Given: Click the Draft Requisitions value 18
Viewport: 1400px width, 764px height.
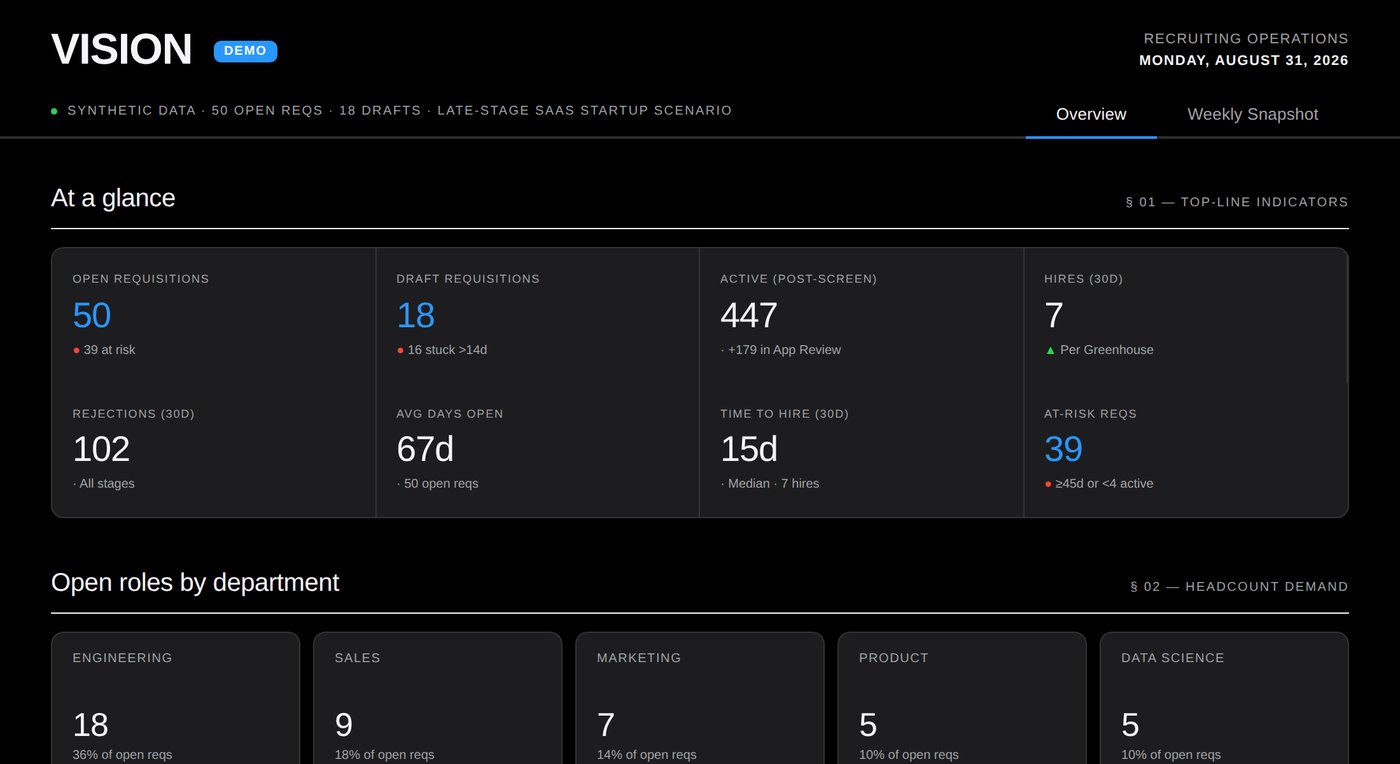Looking at the screenshot, I should pyautogui.click(x=415, y=315).
